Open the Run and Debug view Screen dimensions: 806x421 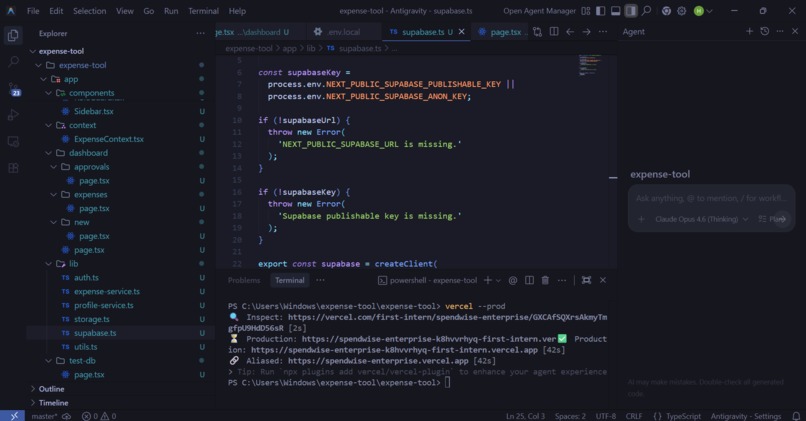13,115
